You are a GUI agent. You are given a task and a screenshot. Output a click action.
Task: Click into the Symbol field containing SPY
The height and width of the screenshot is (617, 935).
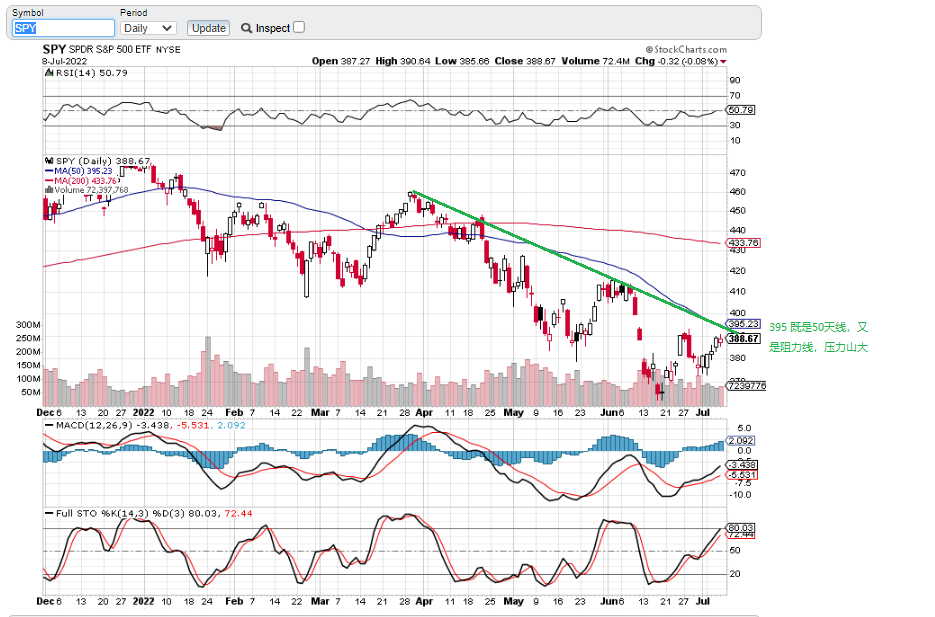[x=63, y=28]
